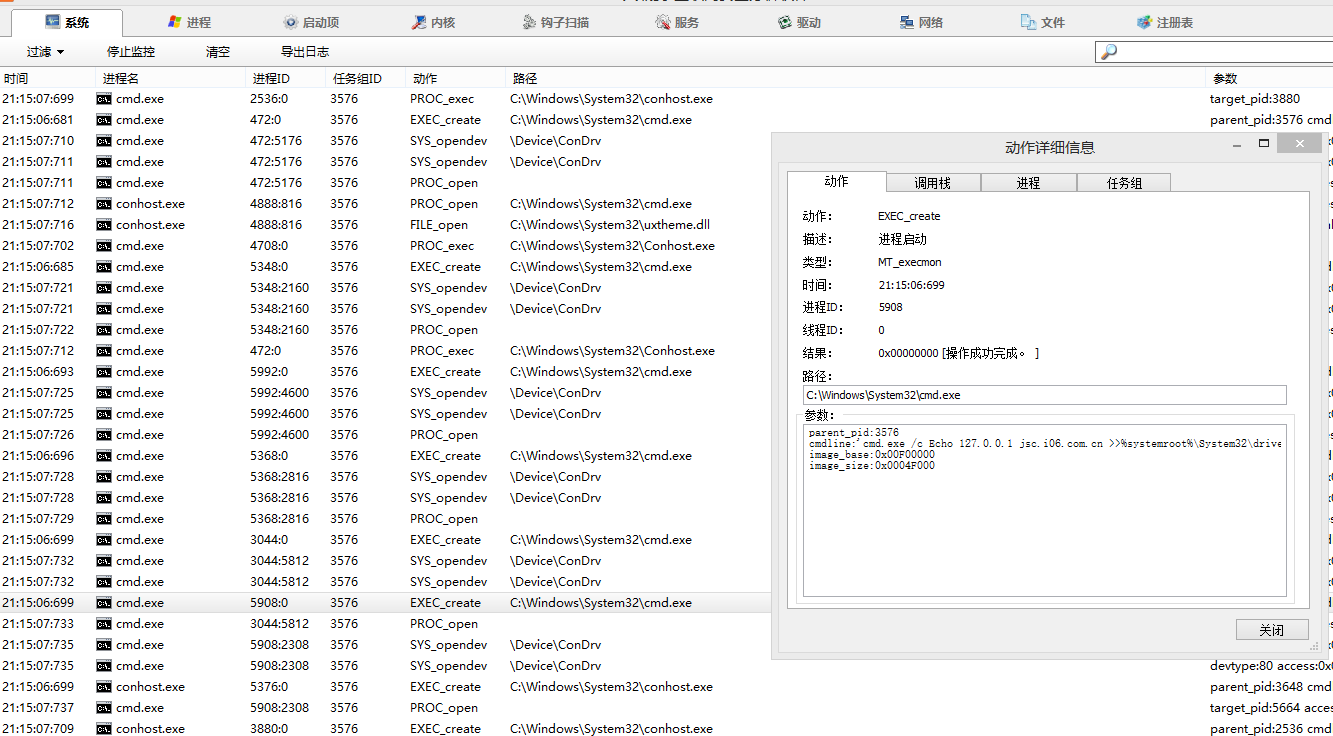1333x736 pixels.
Task: Click the magnifier icon in search box
Action: coord(1108,52)
